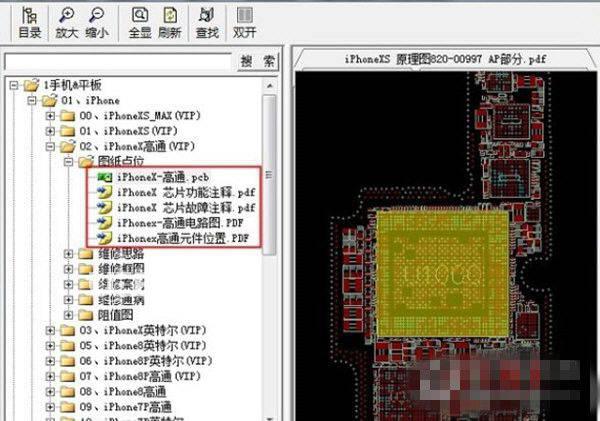Click the 搜索 search button
Viewport: 600px width, 421px height.
pos(258,61)
